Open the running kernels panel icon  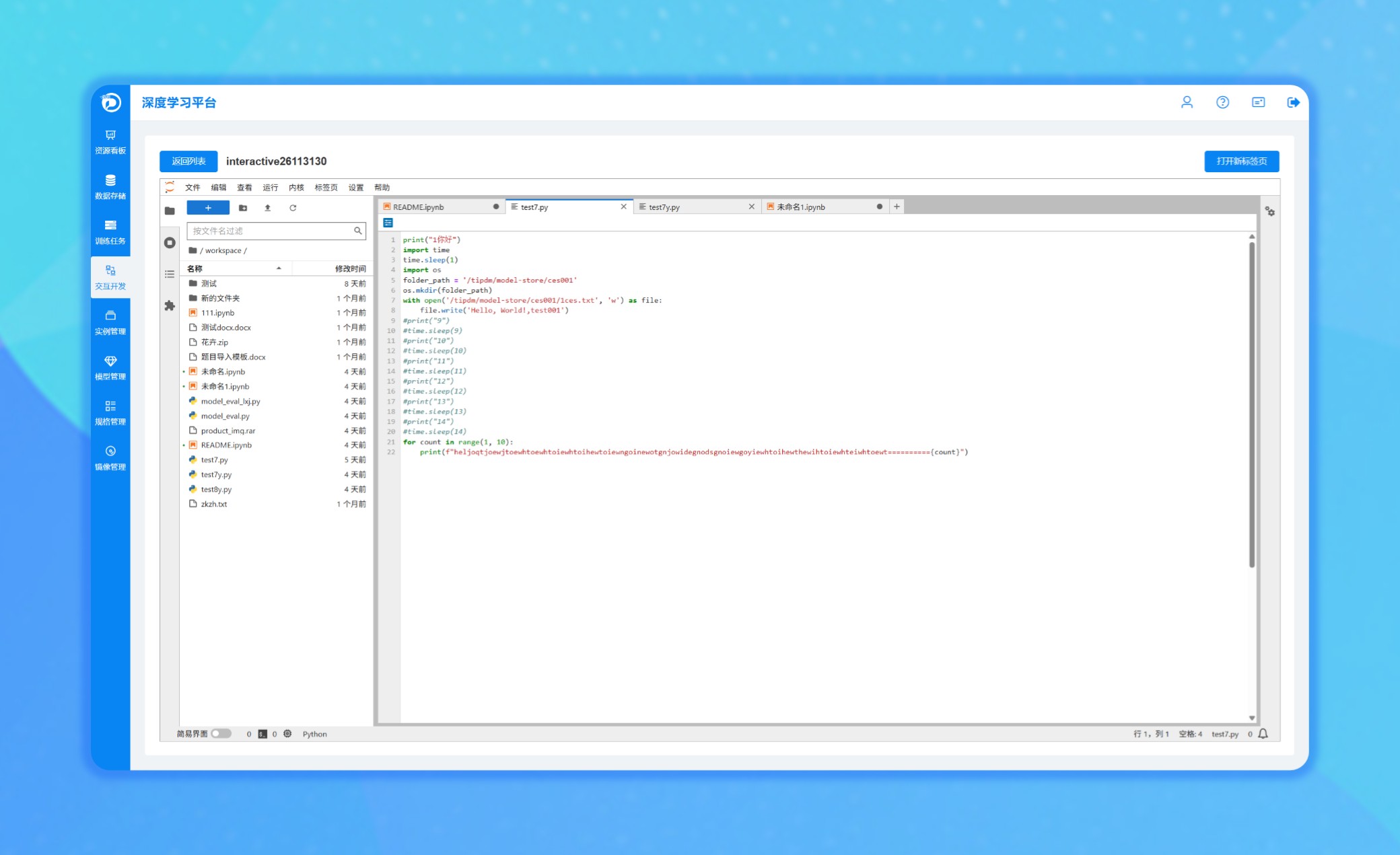click(x=170, y=243)
